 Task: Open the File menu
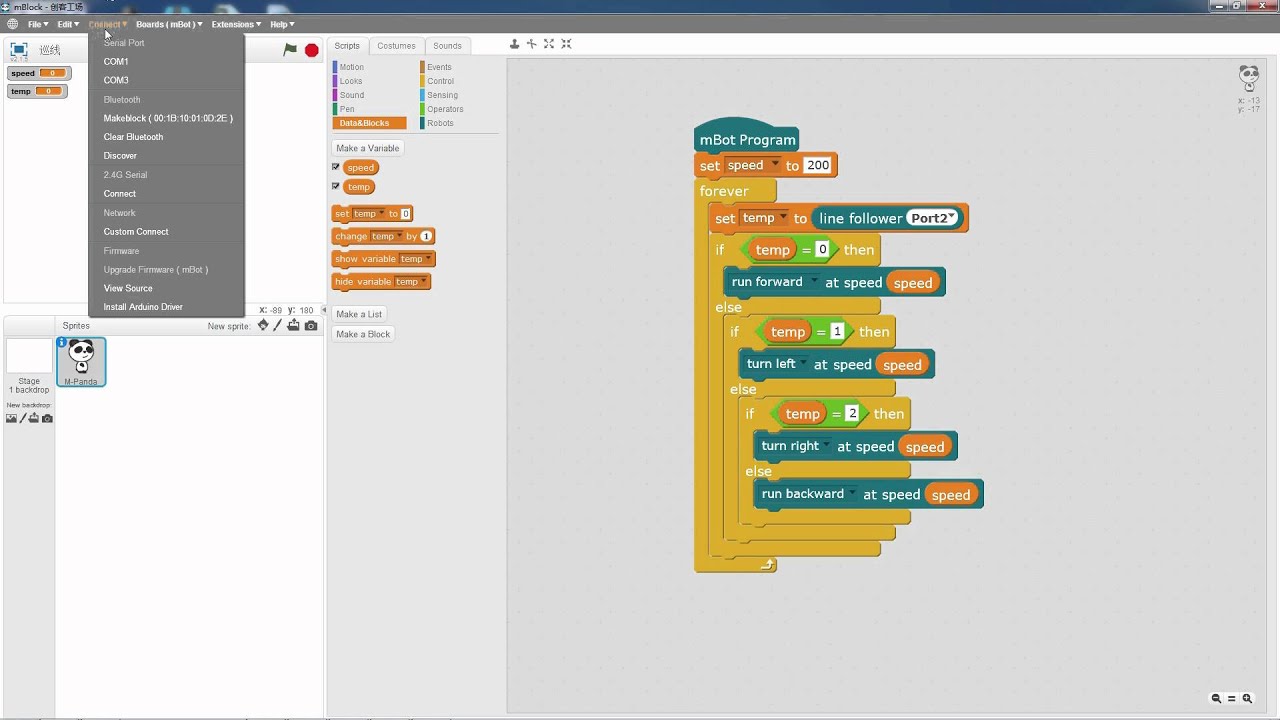pyautogui.click(x=38, y=24)
